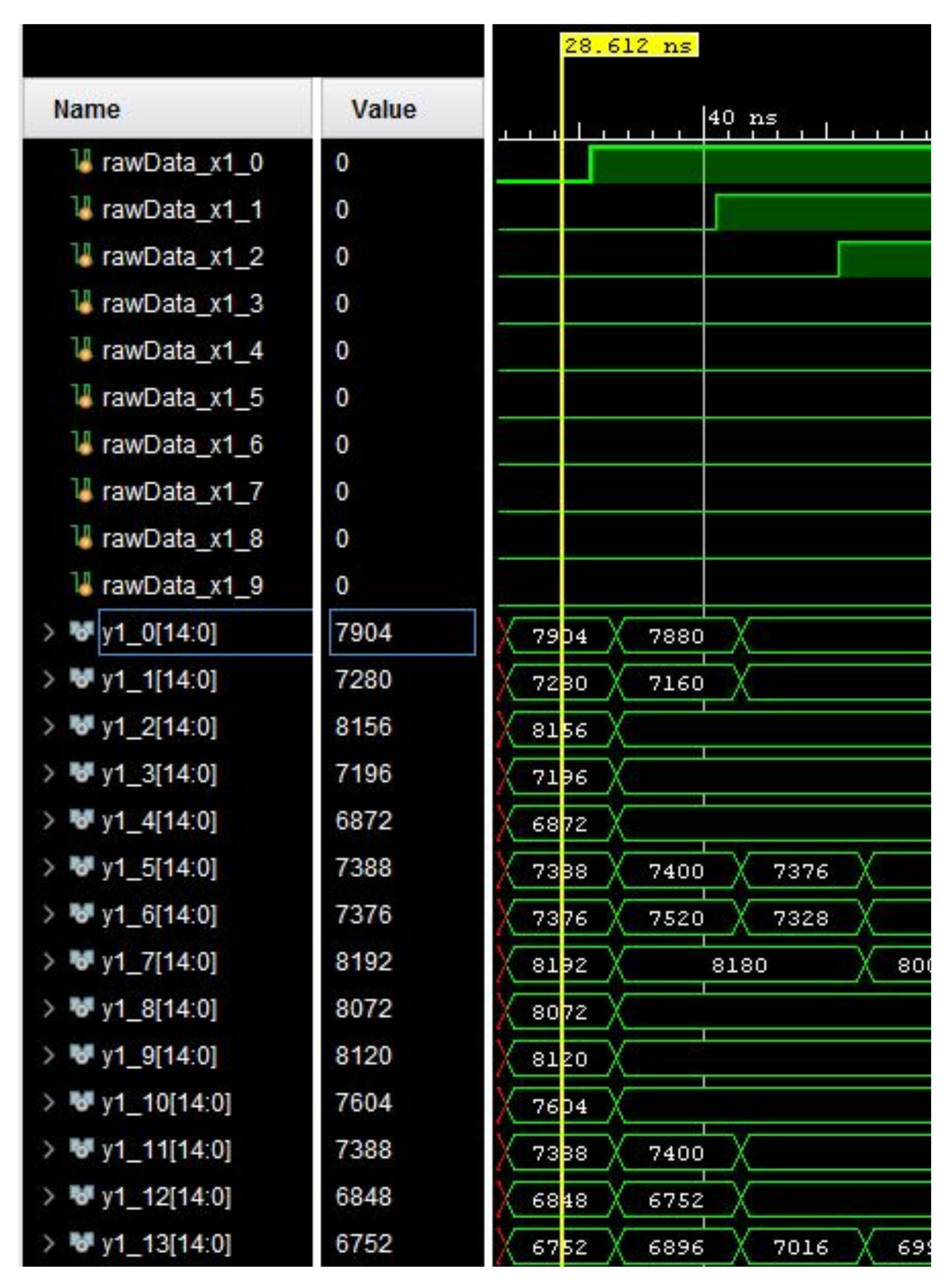
Task: Expand the y1_11[14:0] bus
Action: [x=49, y=1150]
